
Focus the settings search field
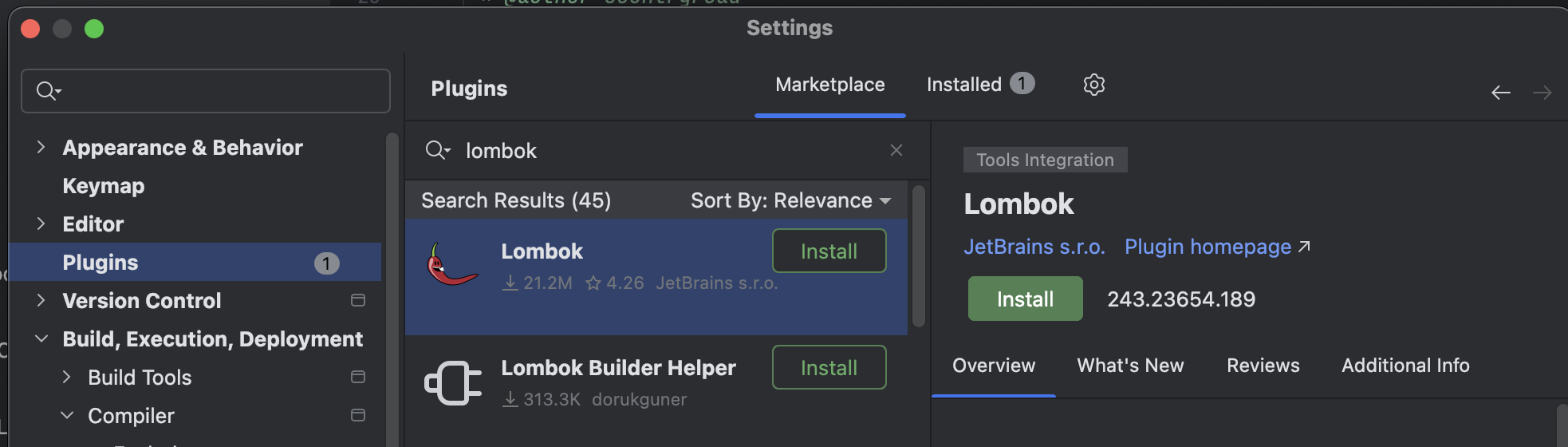[x=206, y=91]
